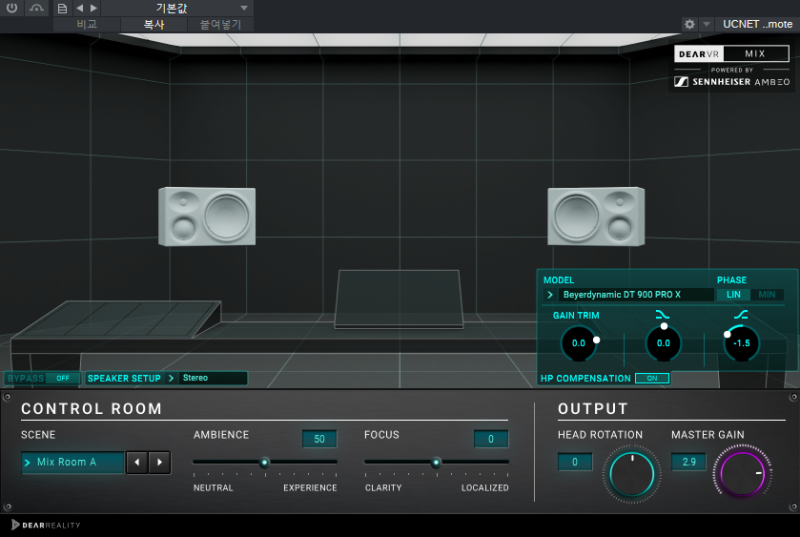The height and width of the screenshot is (537, 800).
Task: Click the AMBIENCE value field 50
Action: (x=319, y=439)
